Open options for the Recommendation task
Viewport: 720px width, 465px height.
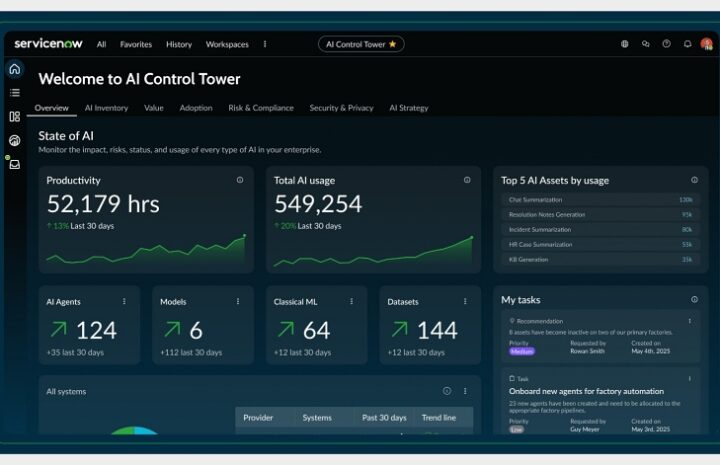pyautogui.click(x=690, y=321)
